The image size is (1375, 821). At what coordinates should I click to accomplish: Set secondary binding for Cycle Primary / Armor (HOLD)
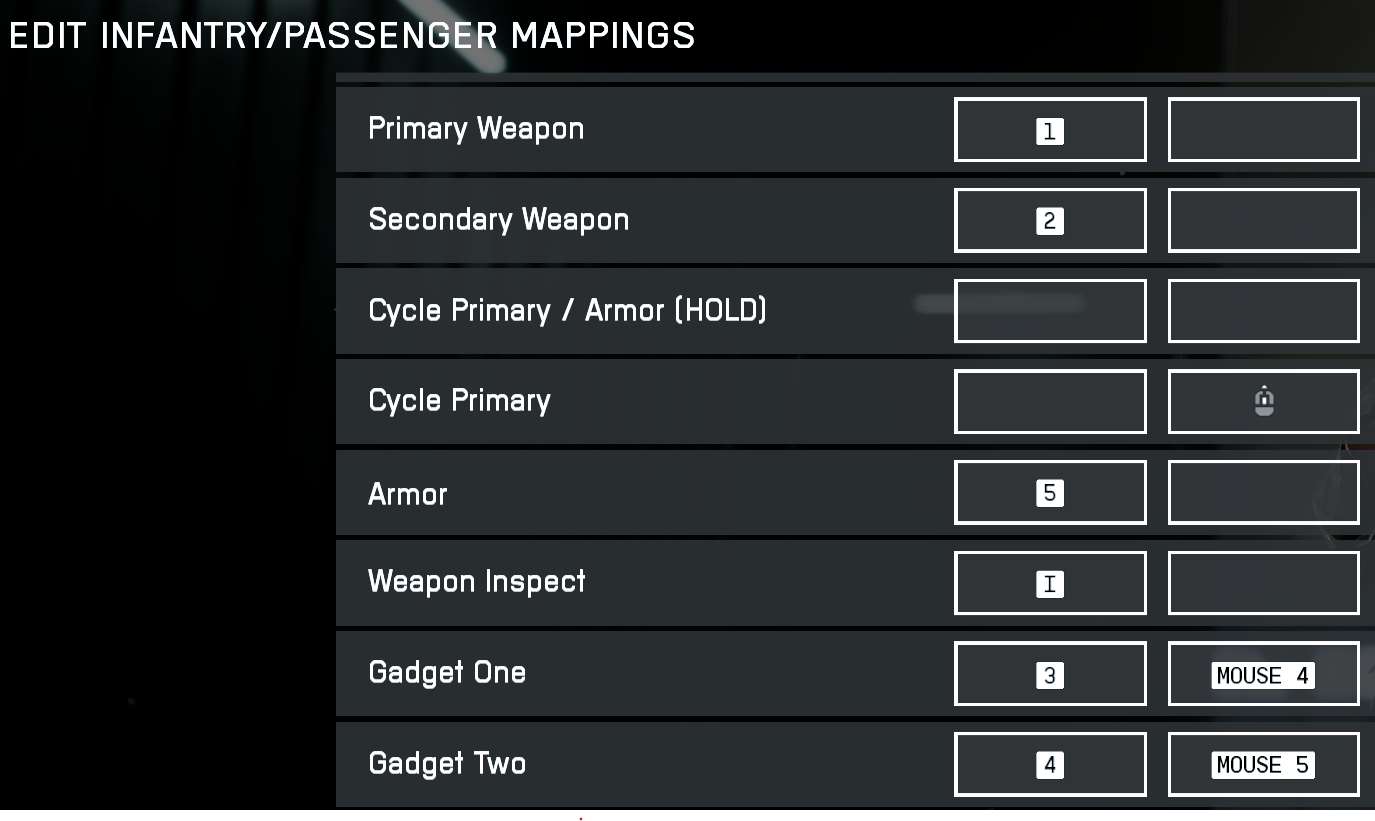[1263, 311]
